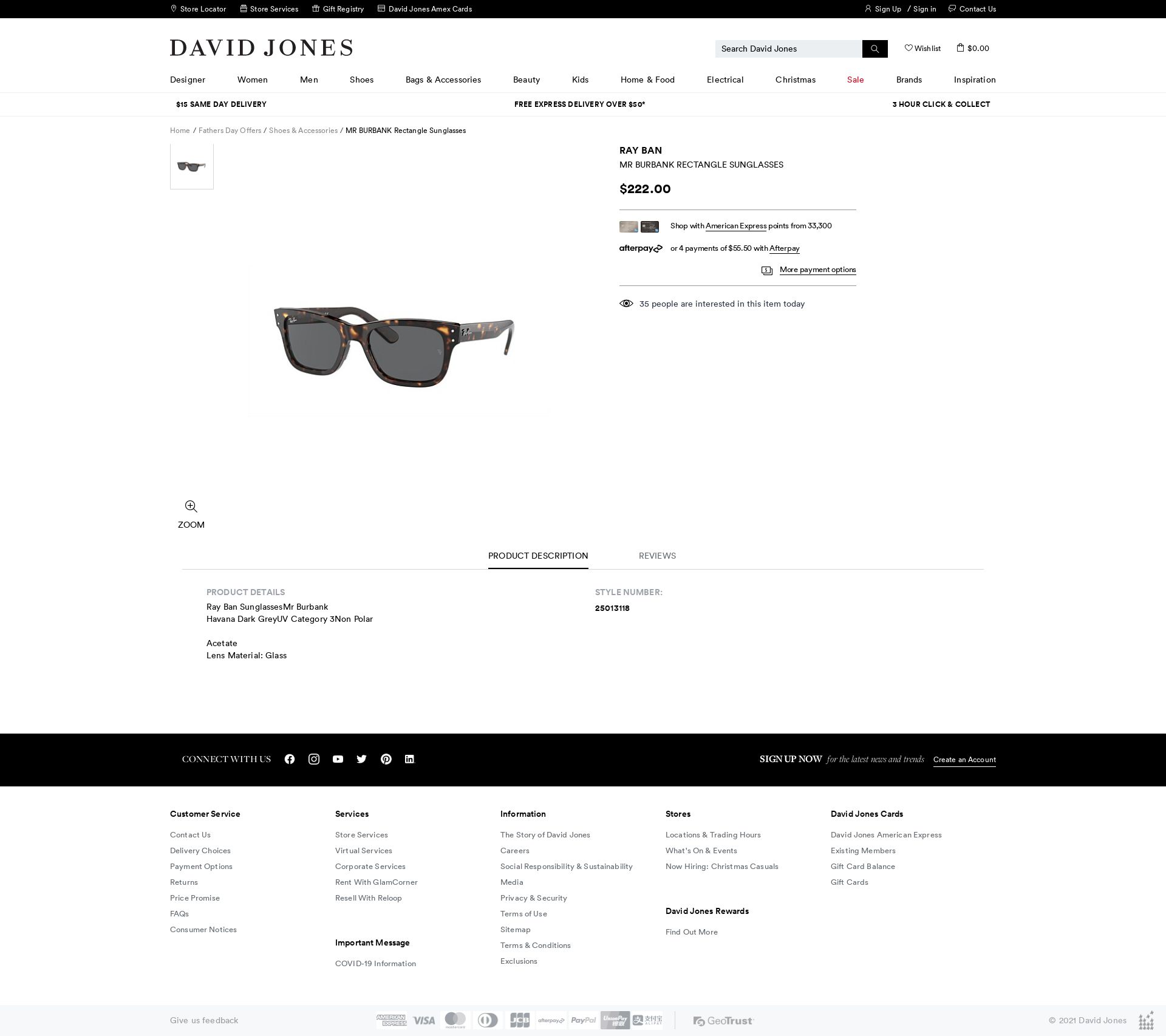Open the Men menu
Viewport: 1166px width, 1036px height.
coord(309,80)
